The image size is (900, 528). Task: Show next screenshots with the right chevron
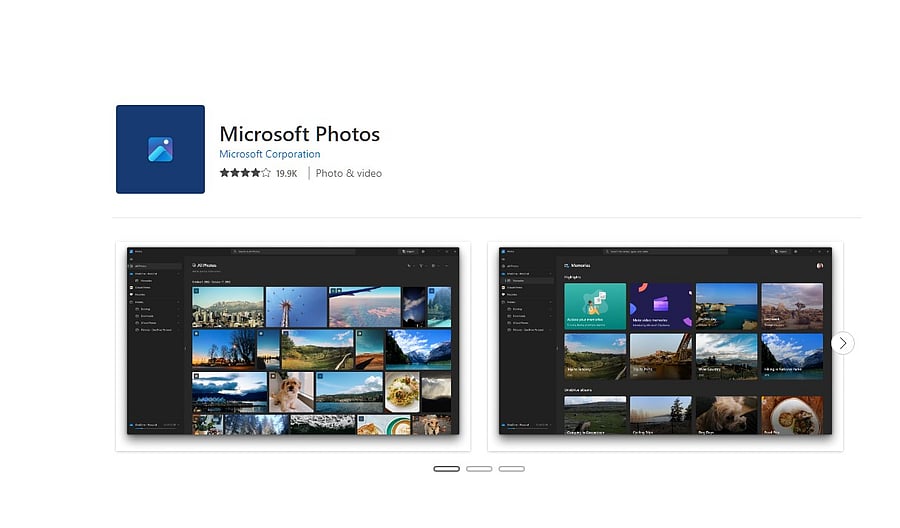pyautogui.click(x=843, y=343)
